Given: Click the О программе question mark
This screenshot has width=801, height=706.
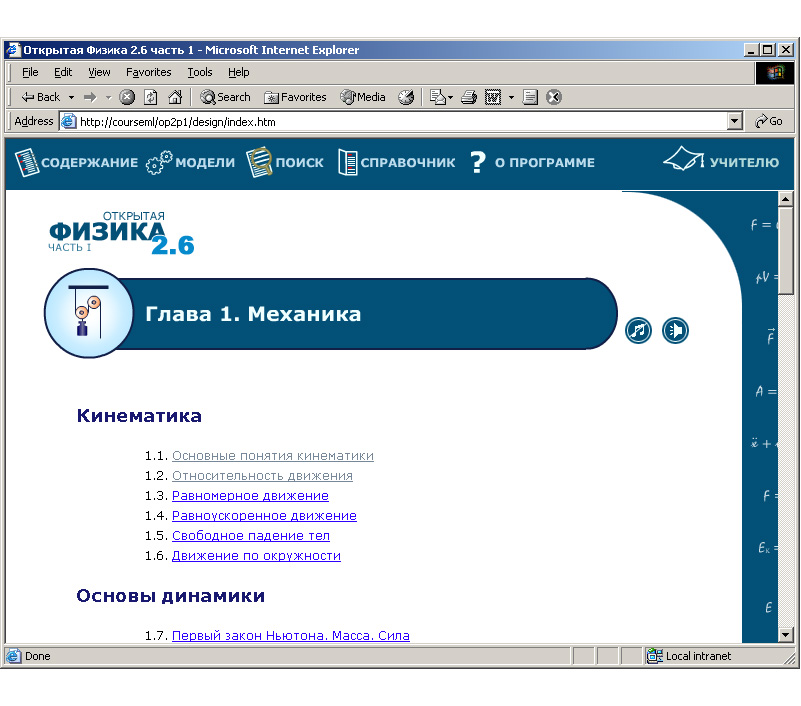Looking at the screenshot, I should point(478,162).
